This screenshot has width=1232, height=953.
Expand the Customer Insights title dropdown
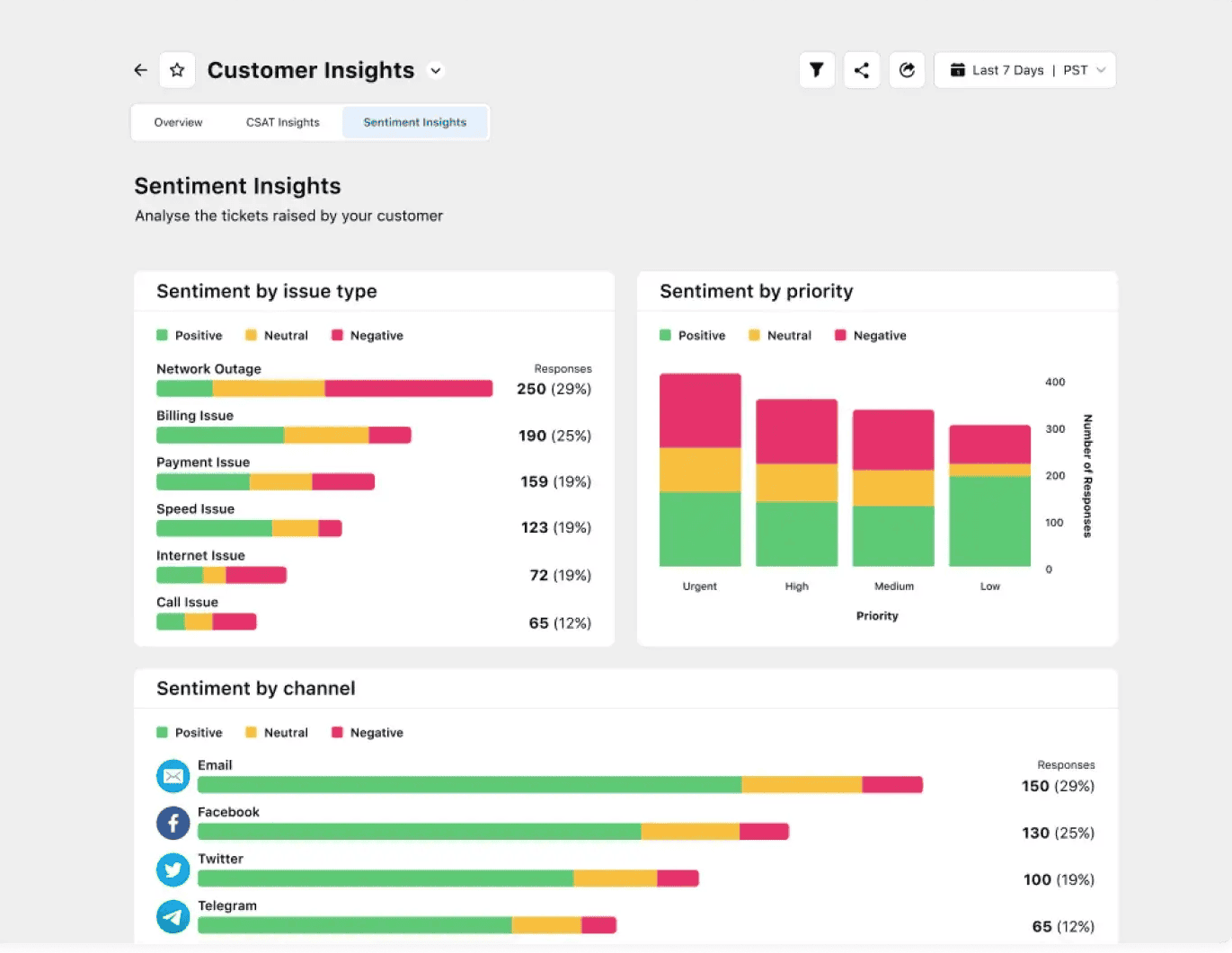[436, 71]
